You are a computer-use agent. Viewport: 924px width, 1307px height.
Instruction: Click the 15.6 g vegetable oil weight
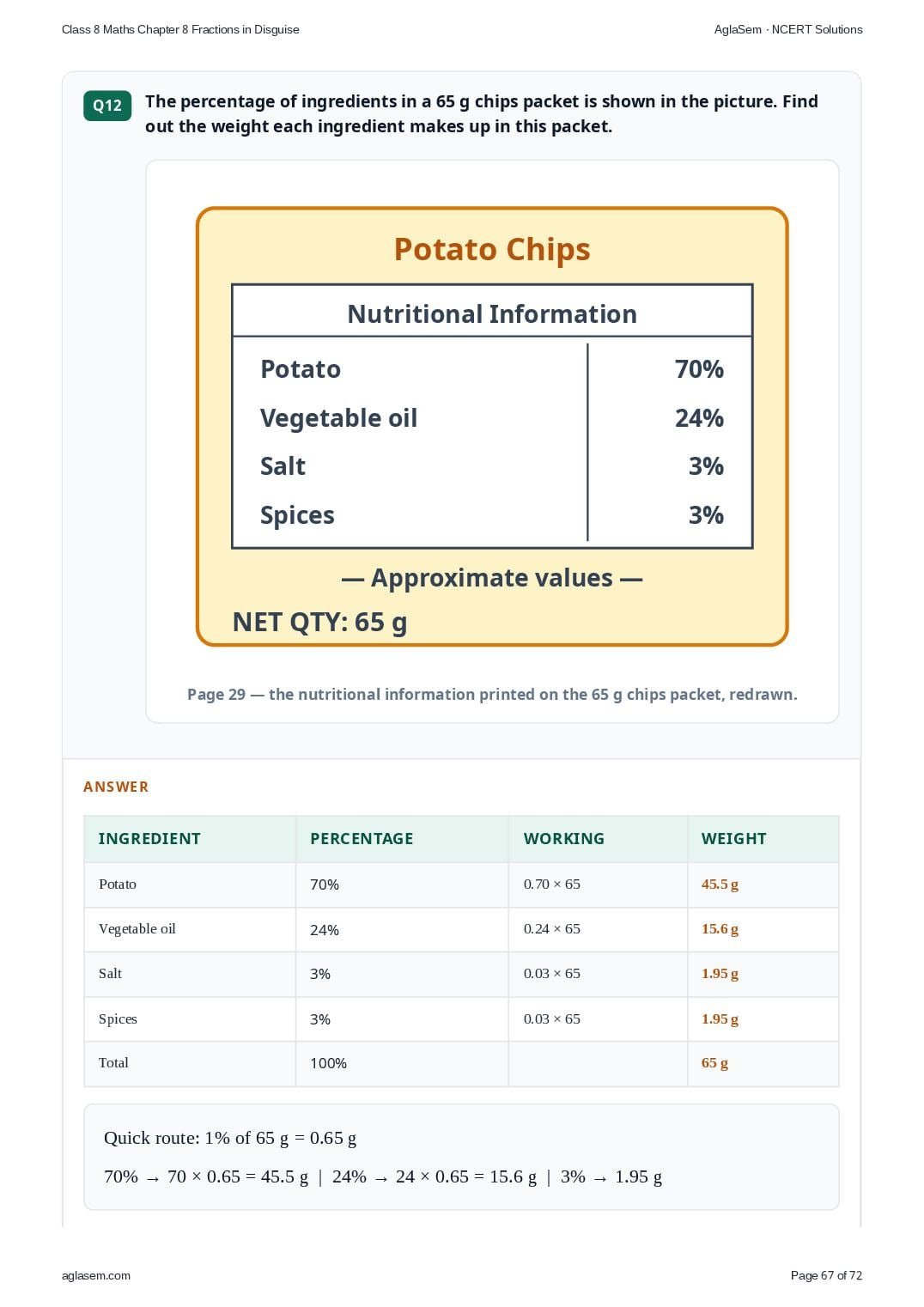720,928
